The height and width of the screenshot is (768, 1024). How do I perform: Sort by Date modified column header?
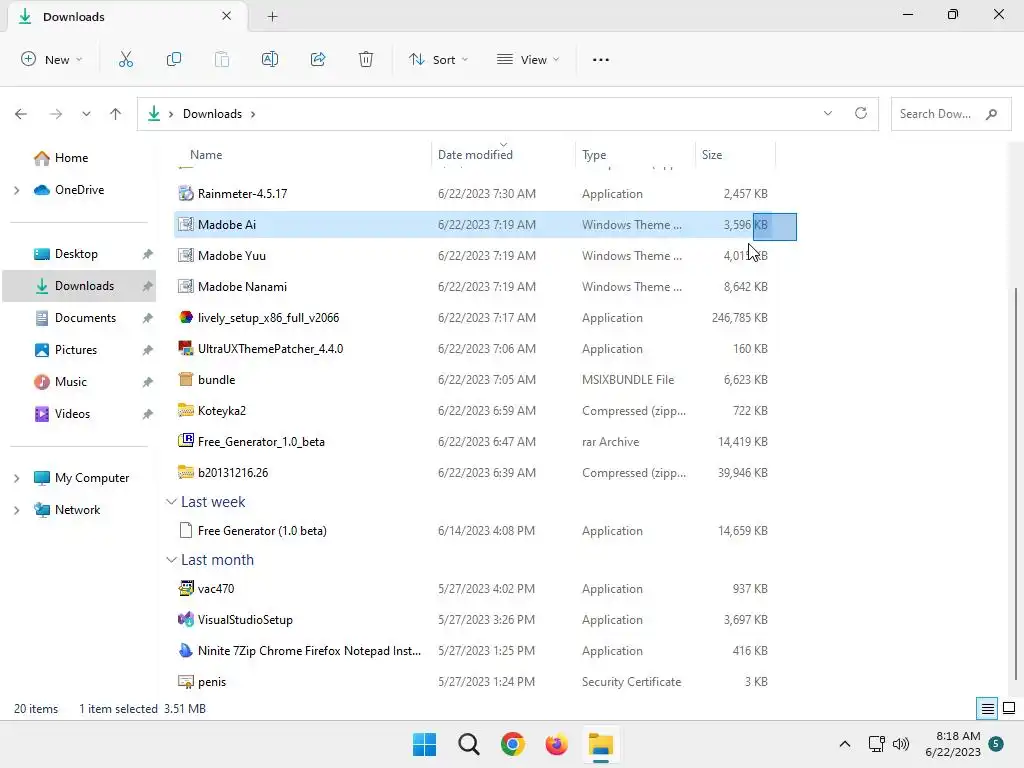click(475, 155)
